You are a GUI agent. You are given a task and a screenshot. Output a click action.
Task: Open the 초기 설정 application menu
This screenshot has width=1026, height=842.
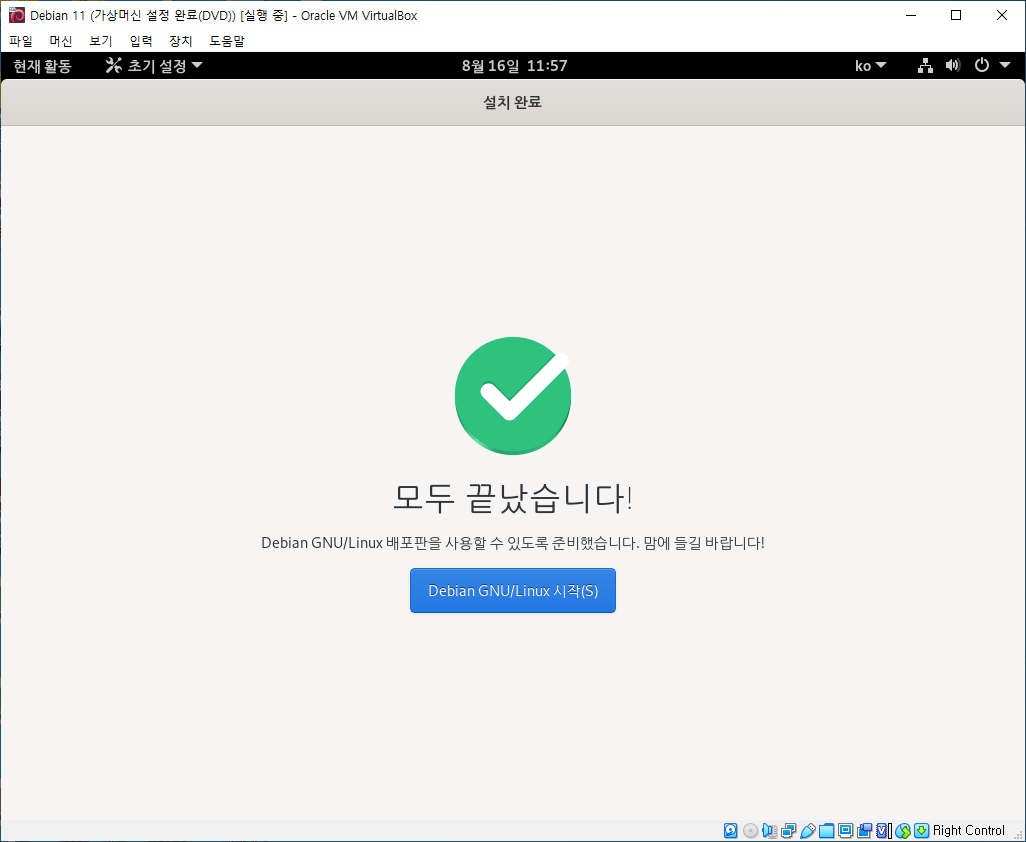[x=154, y=65]
